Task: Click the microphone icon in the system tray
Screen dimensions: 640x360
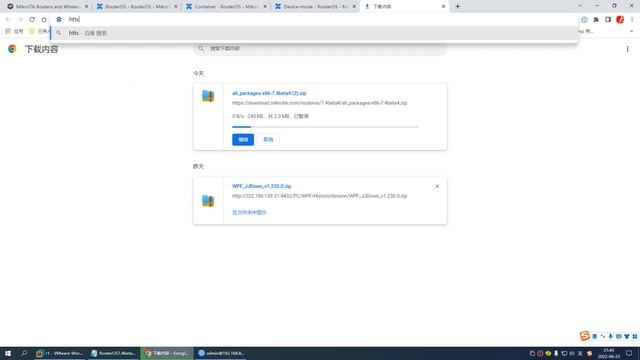Action: click(x=556, y=353)
